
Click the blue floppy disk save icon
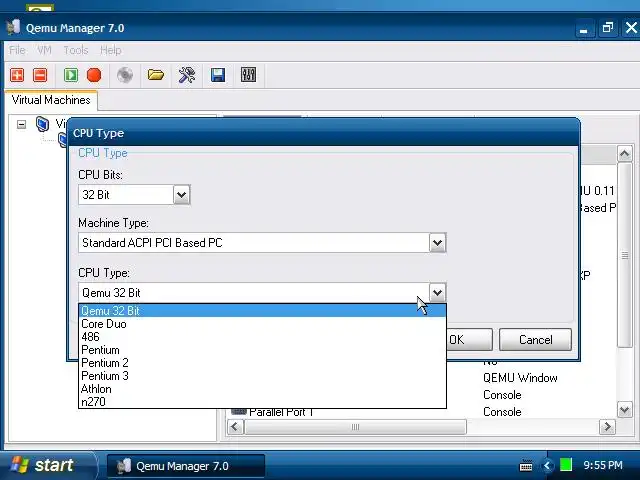(x=218, y=75)
